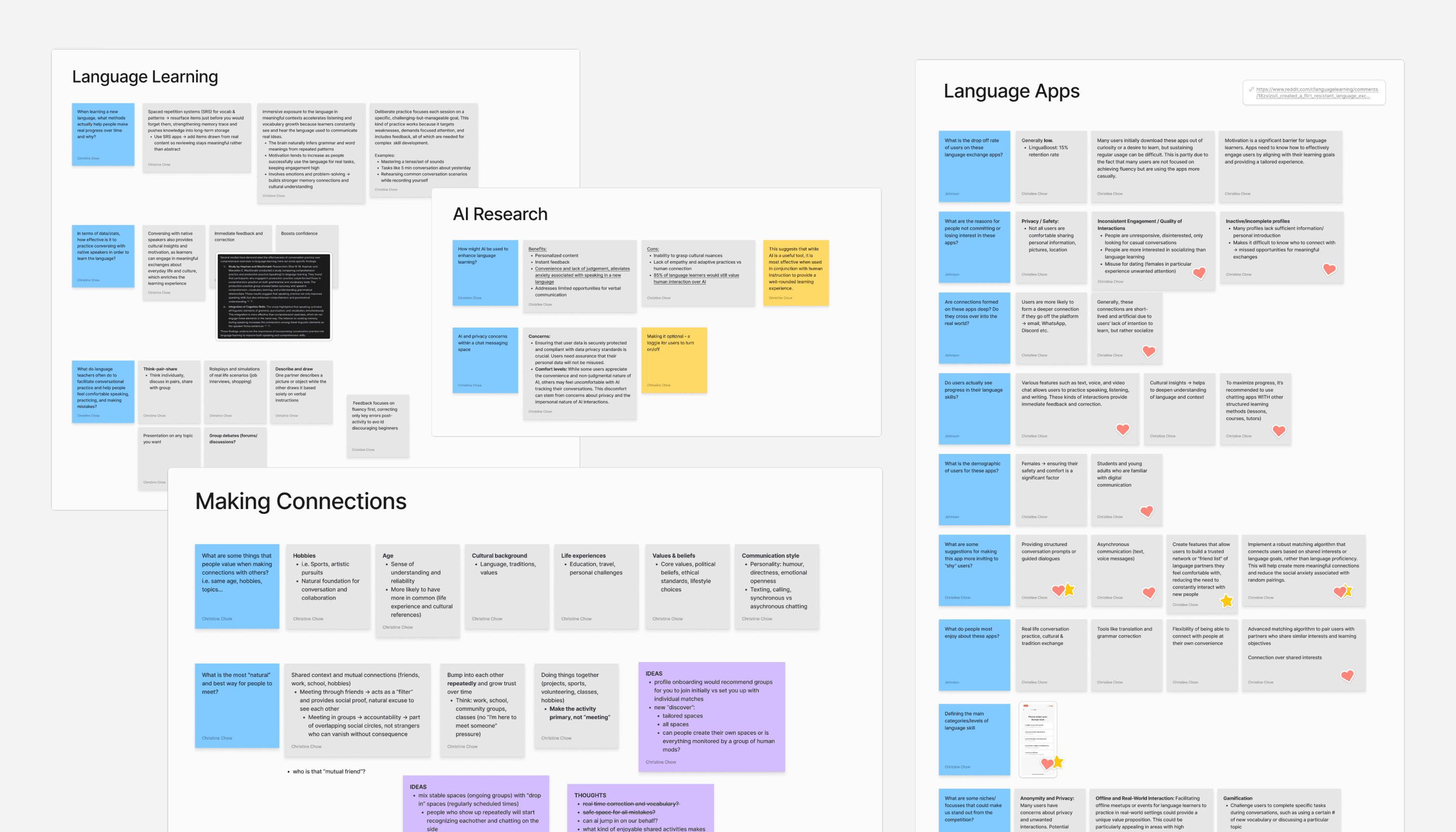Click heart stamp on video chat features note
The height and width of the screenshot is (832, 1456).
point(1122,429)
